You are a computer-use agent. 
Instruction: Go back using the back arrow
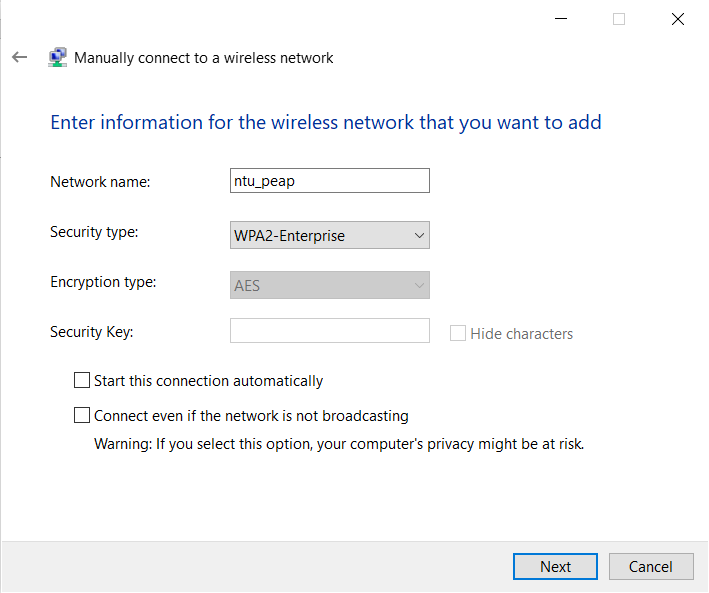click(19, 57)
